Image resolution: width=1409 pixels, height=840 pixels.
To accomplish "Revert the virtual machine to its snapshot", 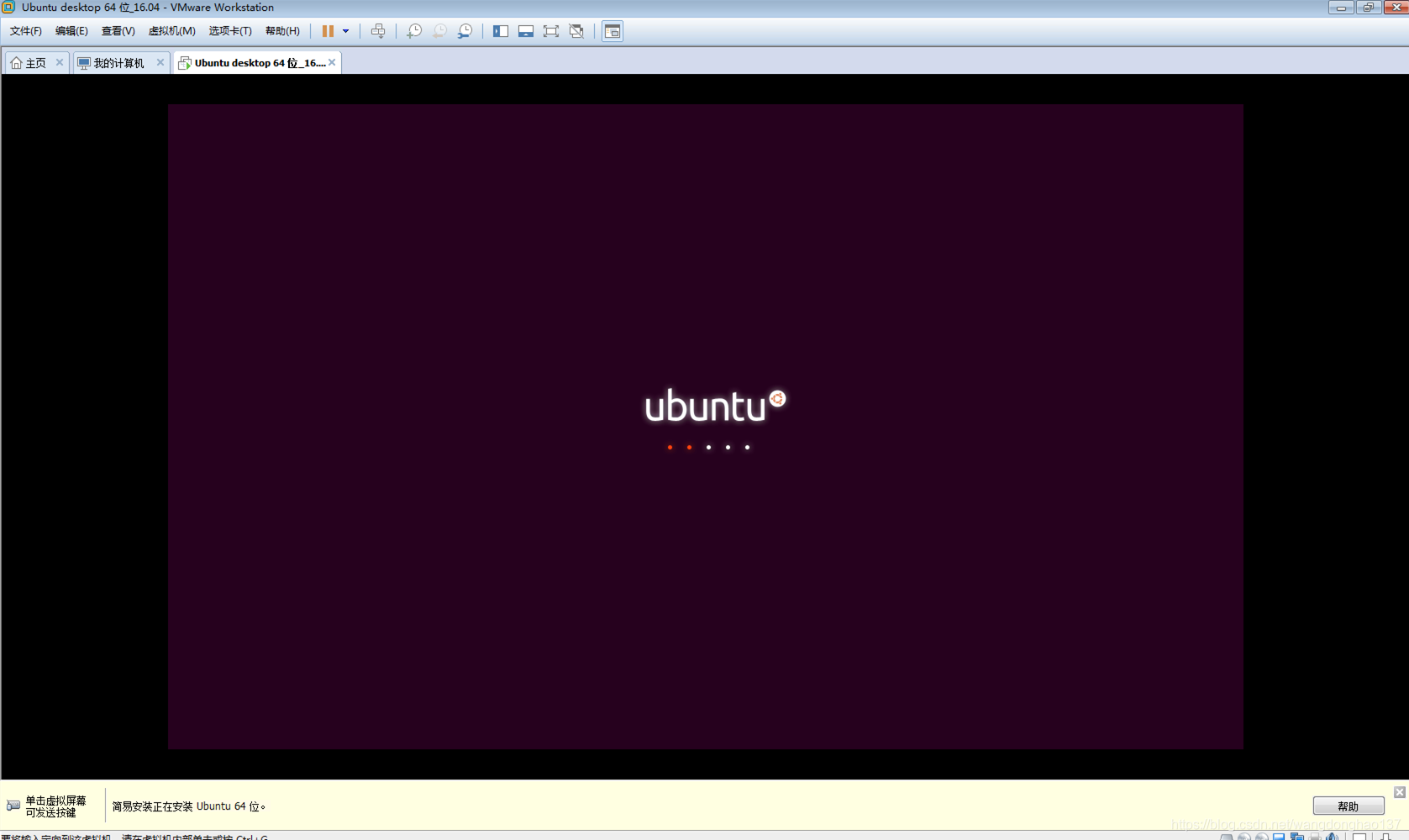I will coord(439,31).
